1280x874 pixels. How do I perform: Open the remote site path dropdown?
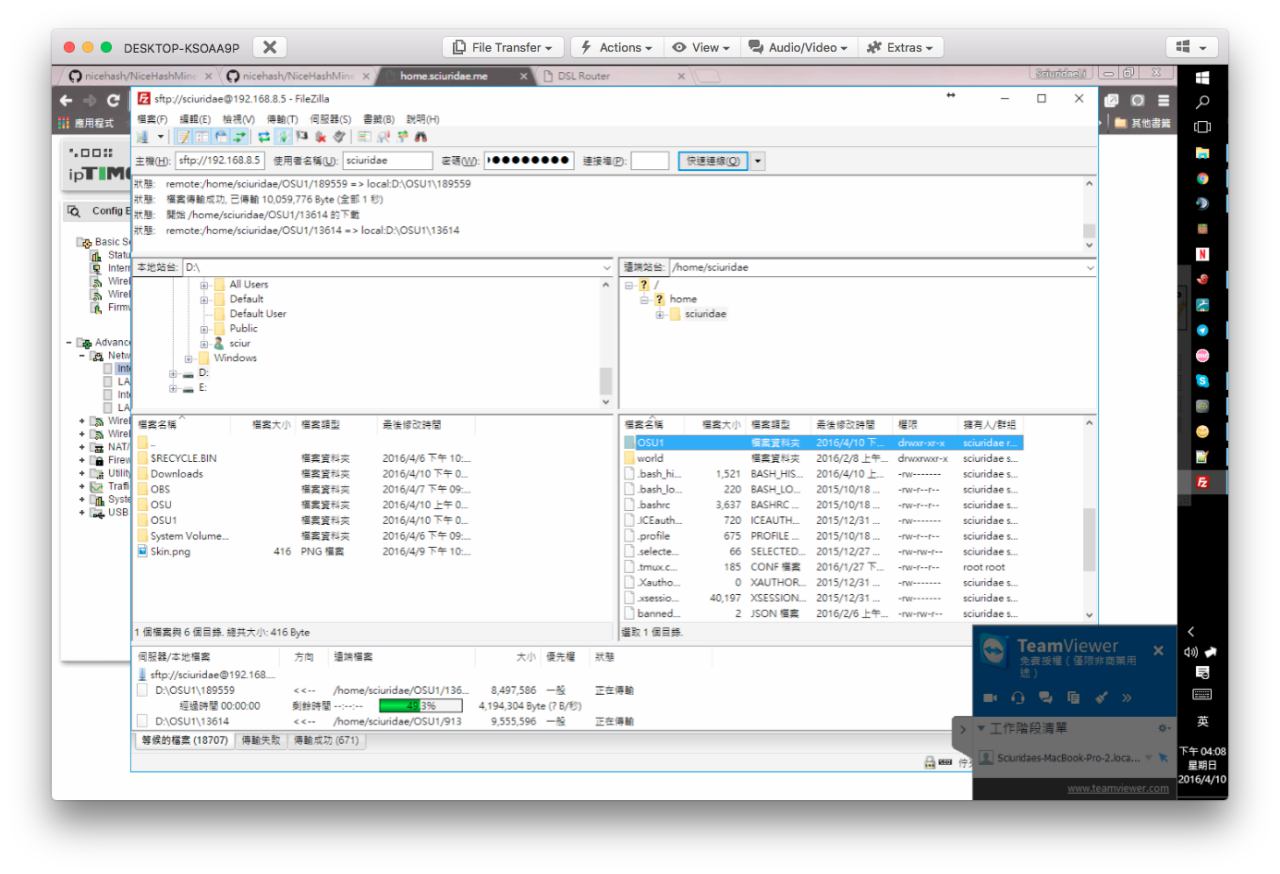(1089, 268)
